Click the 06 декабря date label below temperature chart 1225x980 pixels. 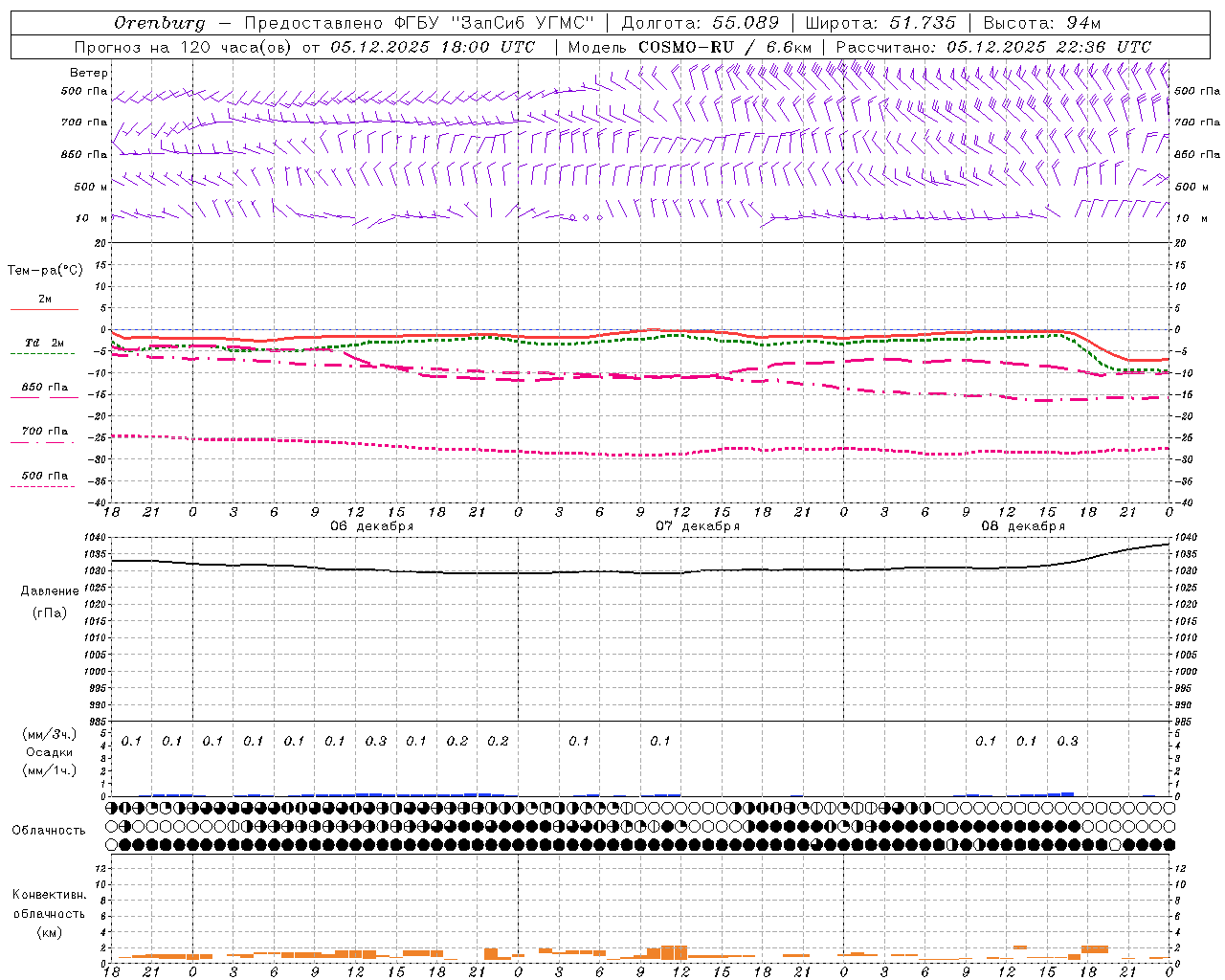click(x=372, y=526)
